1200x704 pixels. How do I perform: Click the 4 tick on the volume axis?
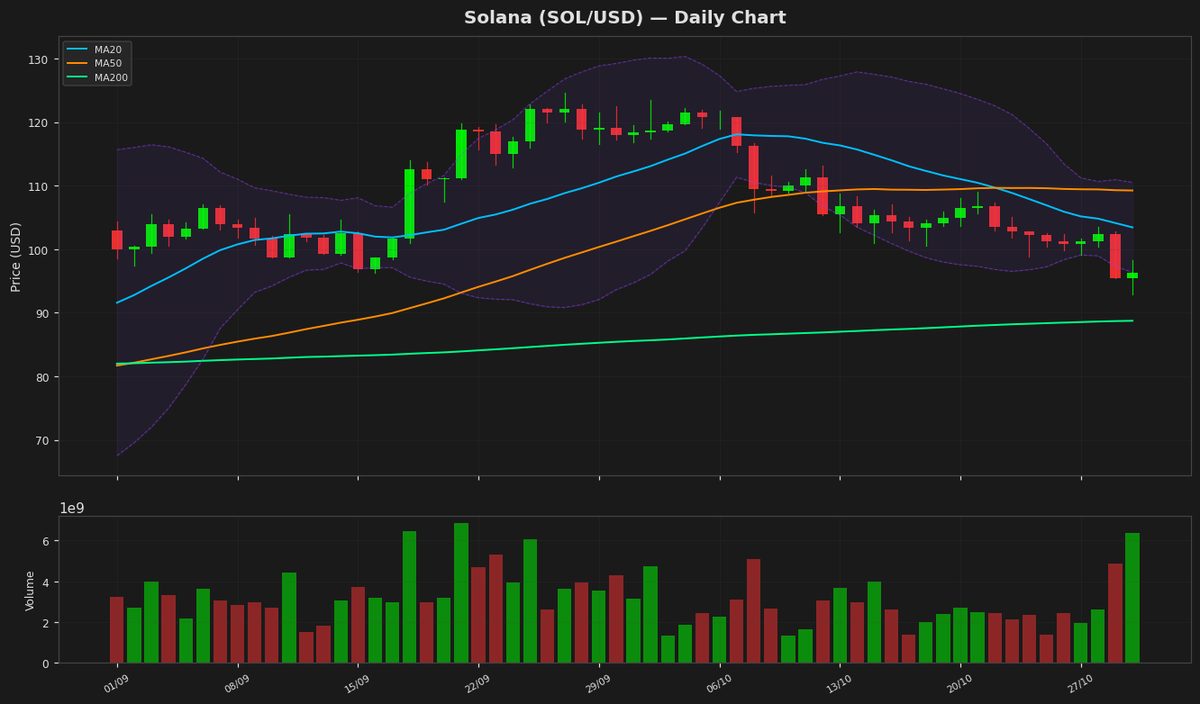click(x=46, y=582)
